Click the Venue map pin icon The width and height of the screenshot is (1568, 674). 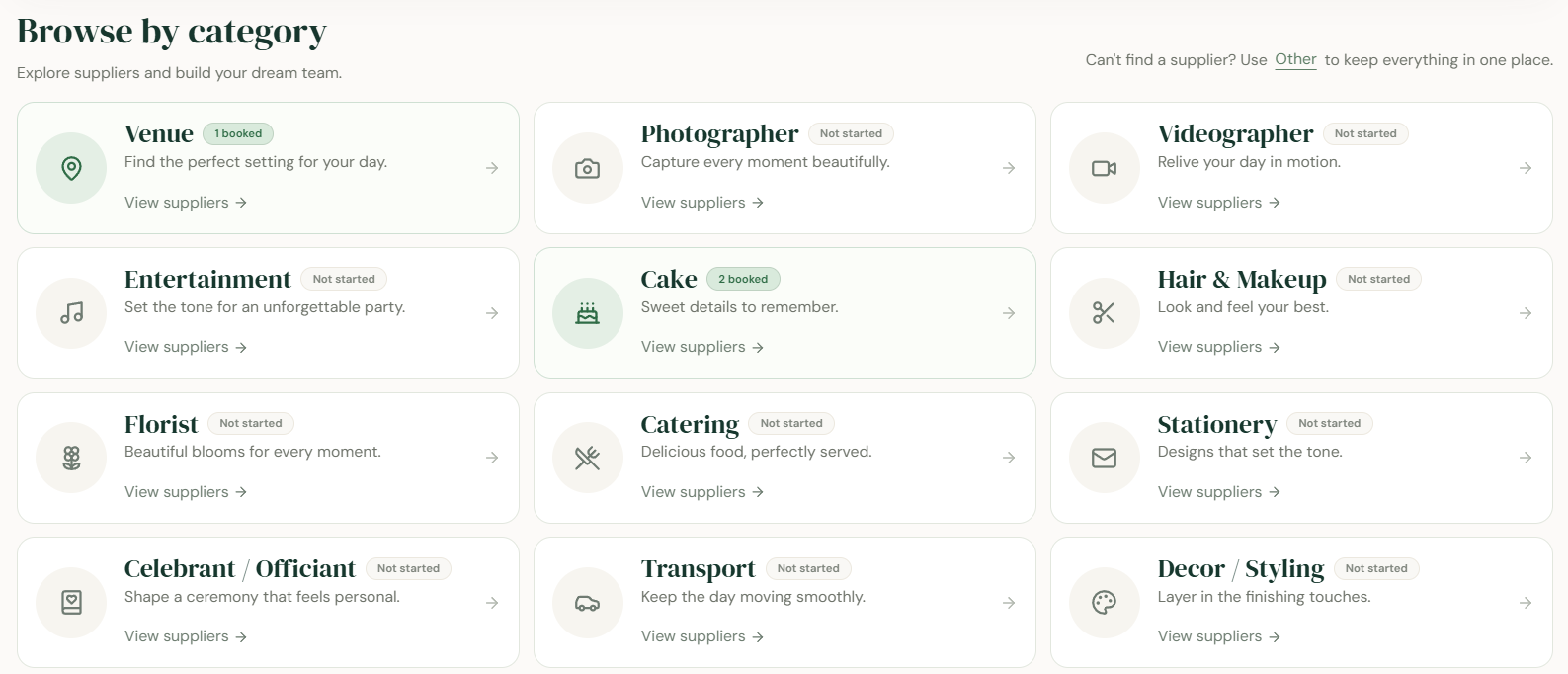[71, 168]
